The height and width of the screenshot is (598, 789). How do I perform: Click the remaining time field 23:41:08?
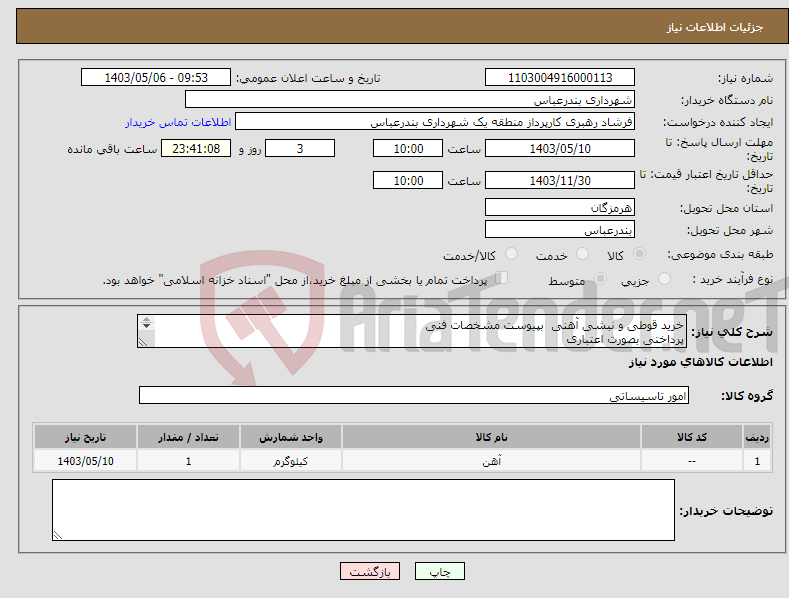196,148
